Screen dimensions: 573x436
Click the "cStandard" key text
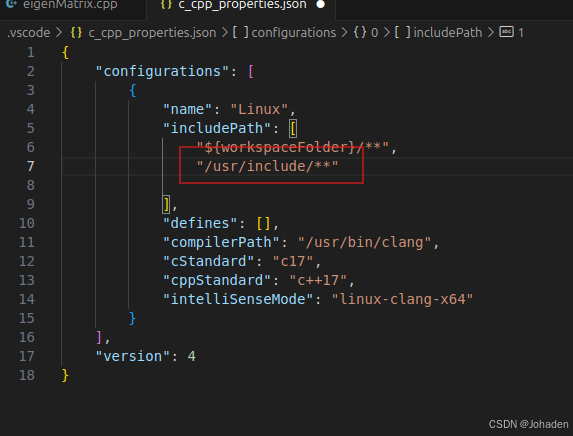coord(209,261)
